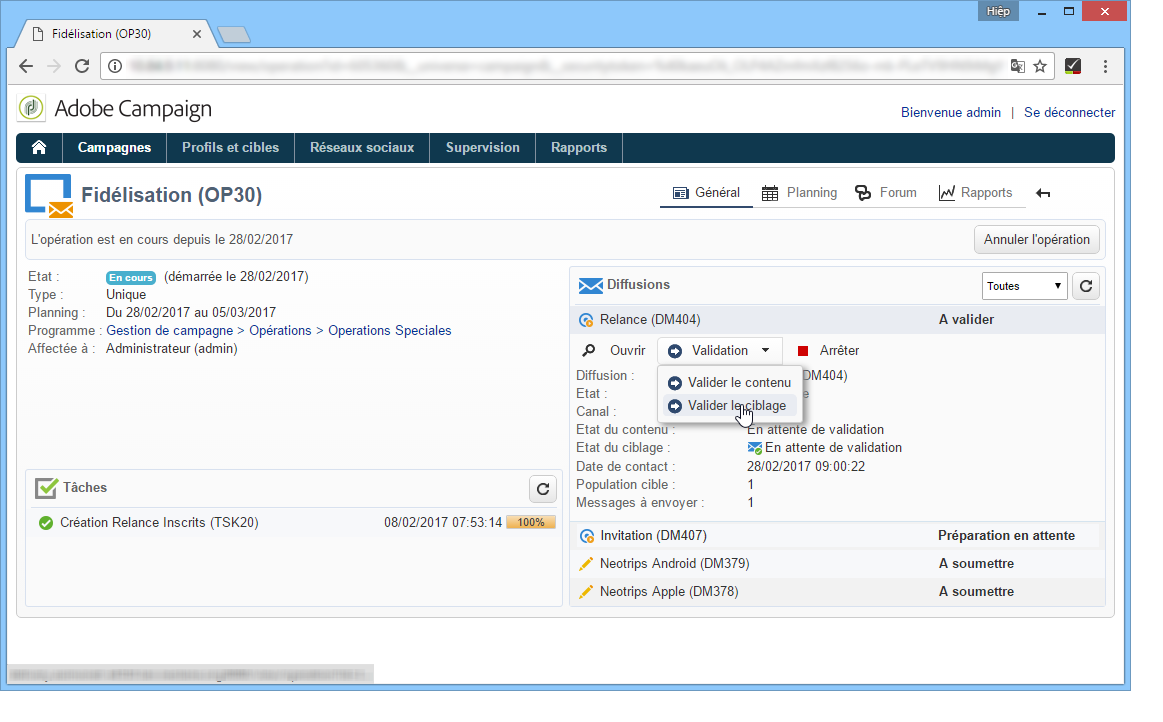Choose Valider le contenu
1163x722 pixels.
(x=729, y=383)
